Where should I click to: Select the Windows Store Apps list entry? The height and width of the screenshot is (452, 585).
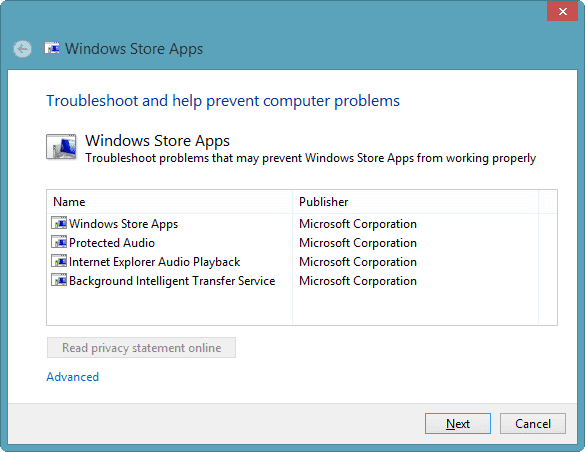[123, 224]
